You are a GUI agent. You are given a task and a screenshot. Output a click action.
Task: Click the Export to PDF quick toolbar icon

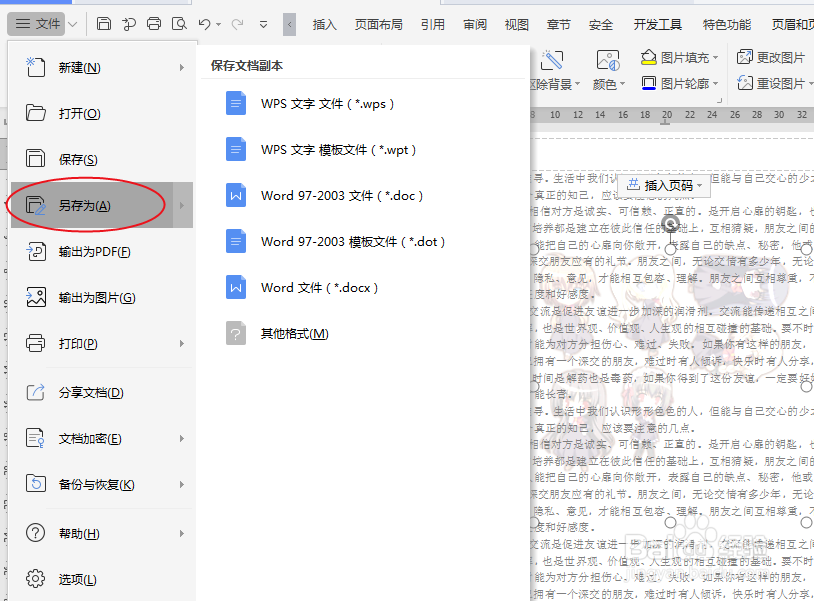tap(129, 24)
